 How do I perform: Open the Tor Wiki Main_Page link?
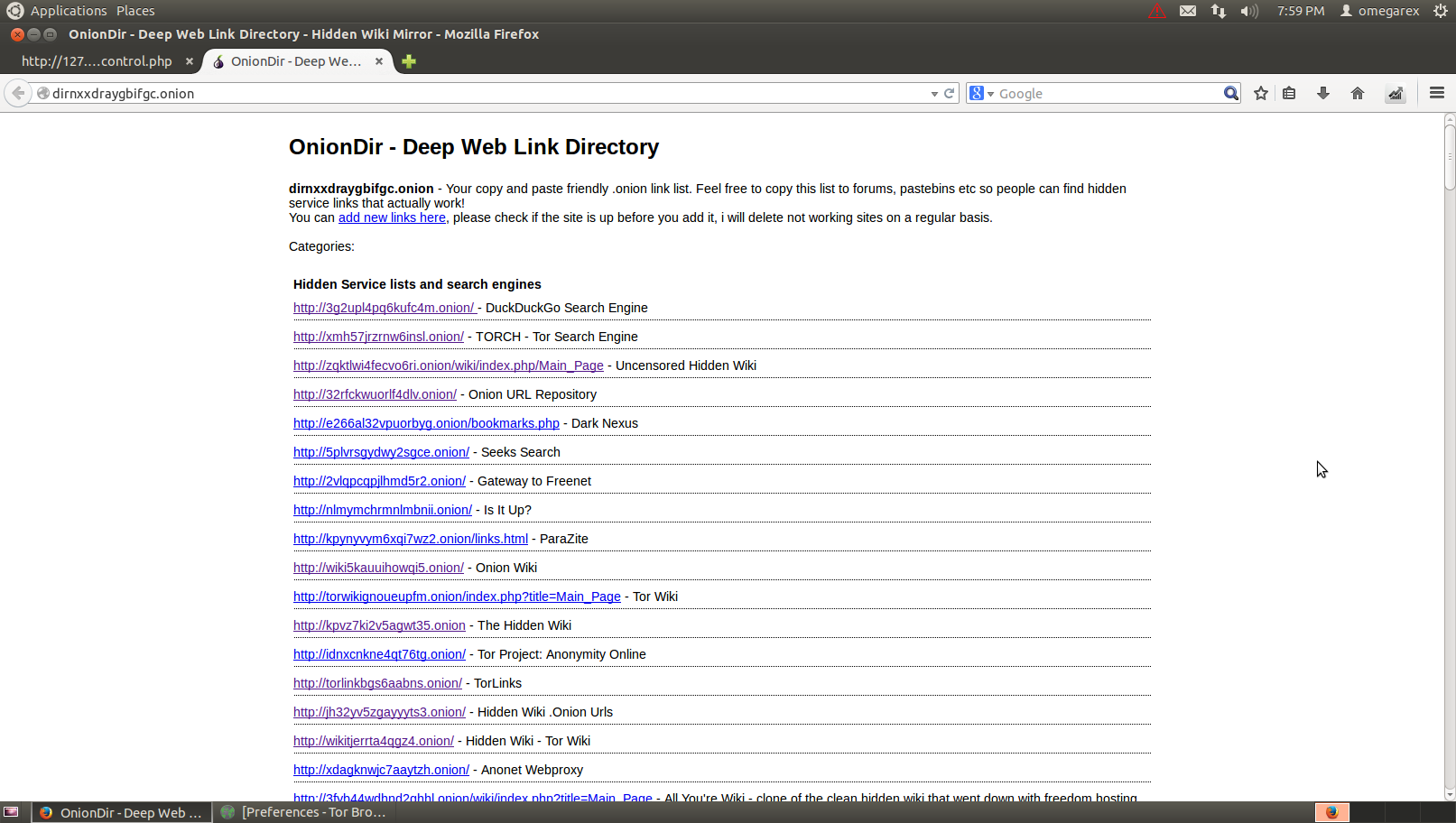point(457,596)
